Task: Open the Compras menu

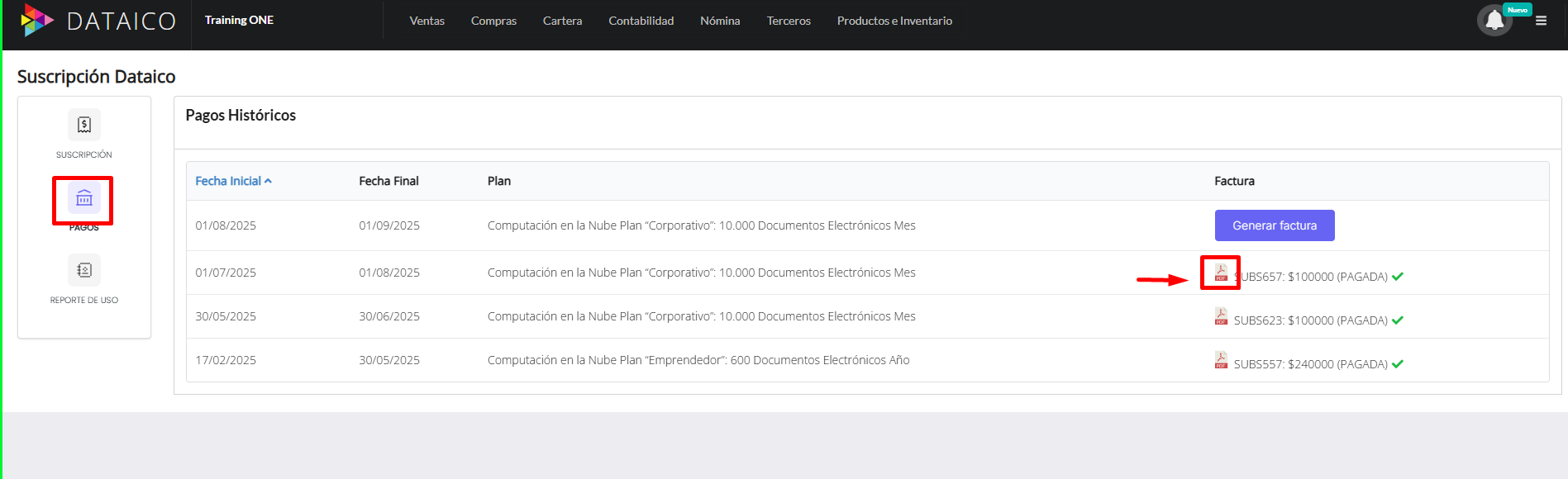Action: [x=493, y=21]
